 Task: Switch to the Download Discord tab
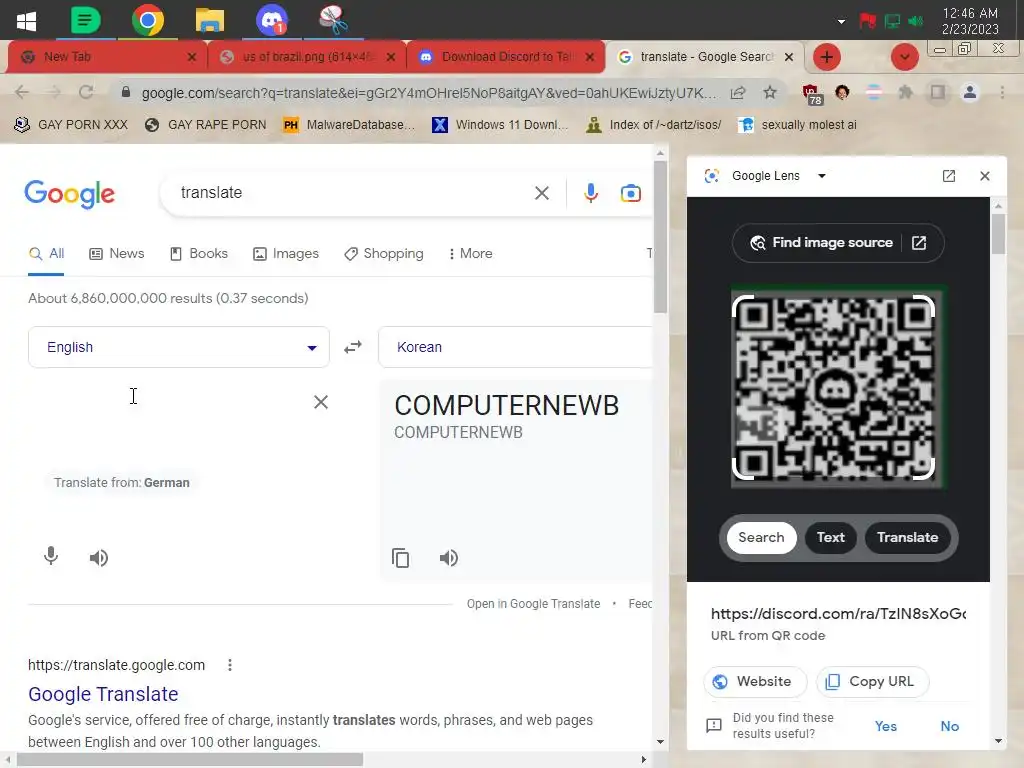[506, 57]
